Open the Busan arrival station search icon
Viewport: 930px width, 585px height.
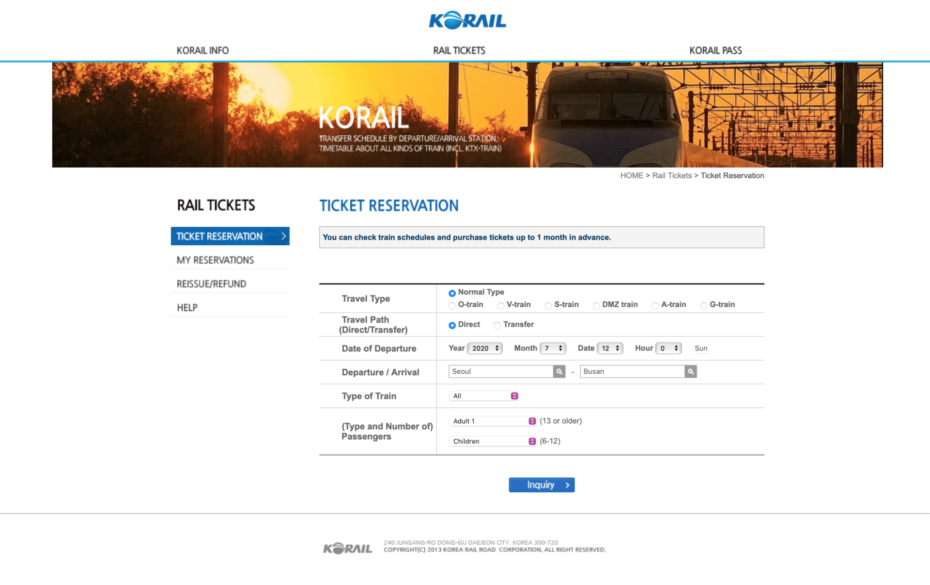tap(690, 370)
